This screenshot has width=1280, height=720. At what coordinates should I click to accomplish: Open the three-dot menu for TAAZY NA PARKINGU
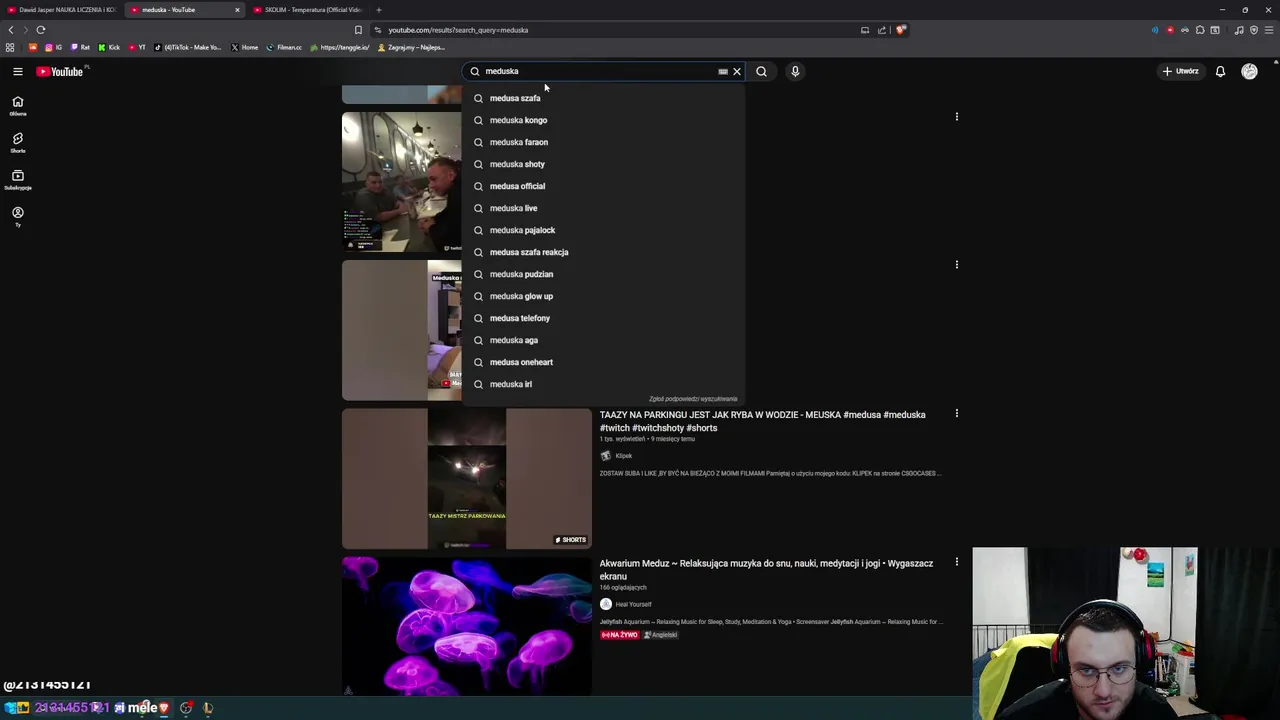(x=956, y=413)
